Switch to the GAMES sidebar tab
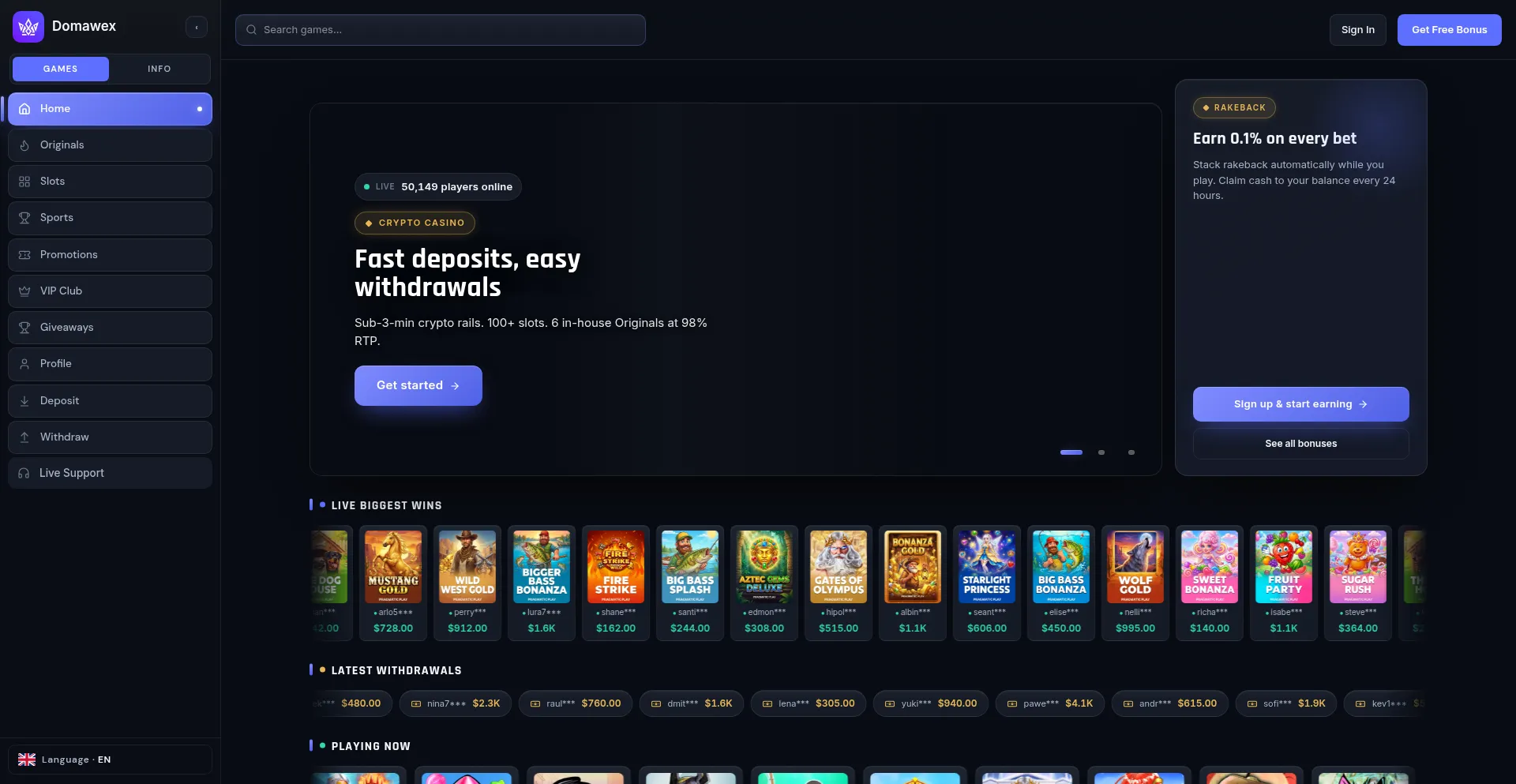Image resolution: width=1516 pixels, height=784 pixels. (x=61, y=69)
